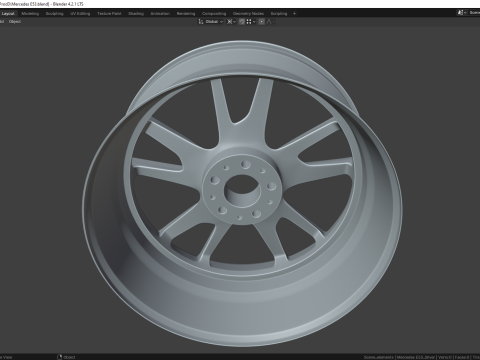Viewport: 480px width, 360px height.
Task: Open the Animation workspace tab
Action: 160,14
